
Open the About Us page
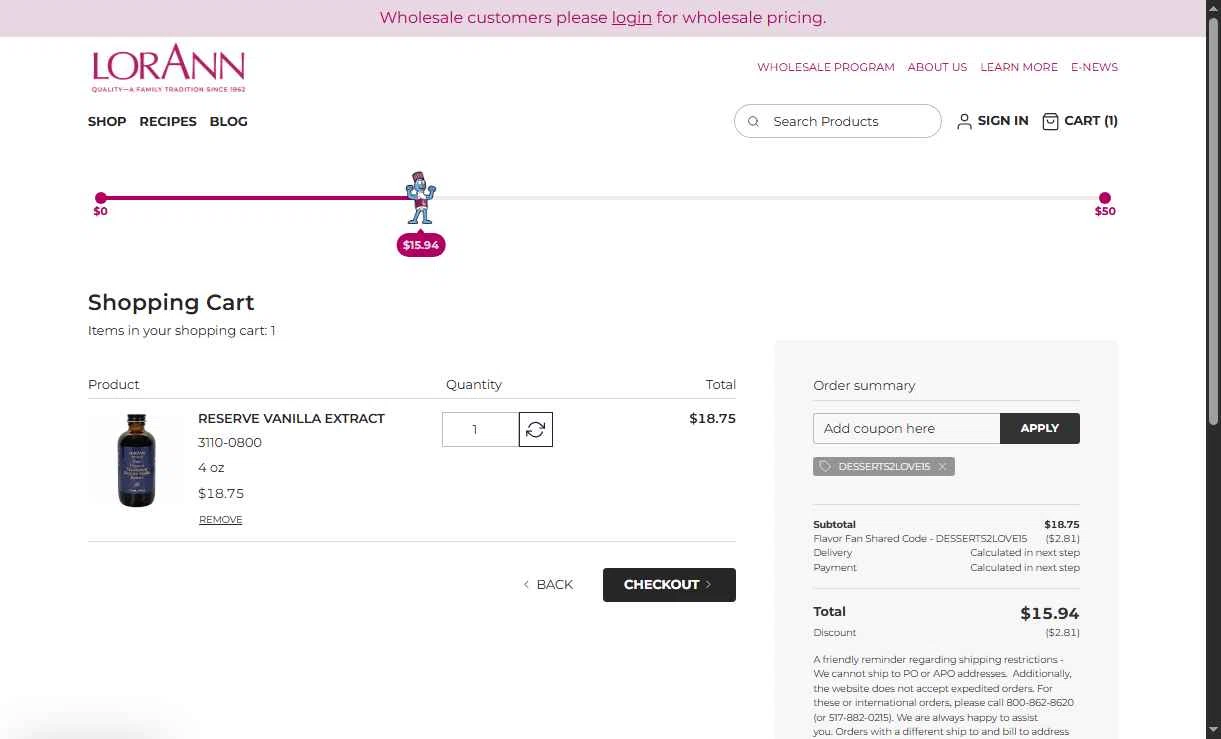pyautogui.click(x=937, y=67)
